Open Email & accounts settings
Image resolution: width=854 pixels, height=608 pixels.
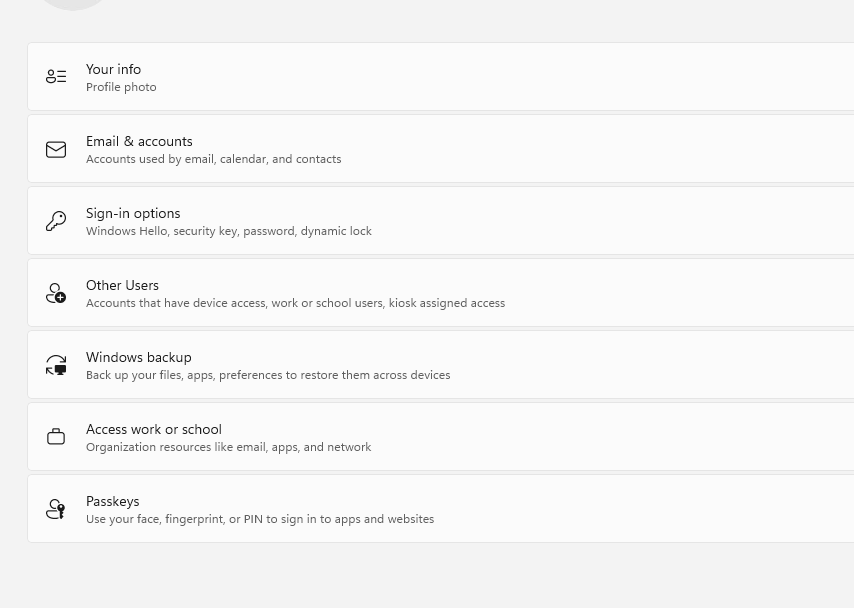(x=139, y=141)
